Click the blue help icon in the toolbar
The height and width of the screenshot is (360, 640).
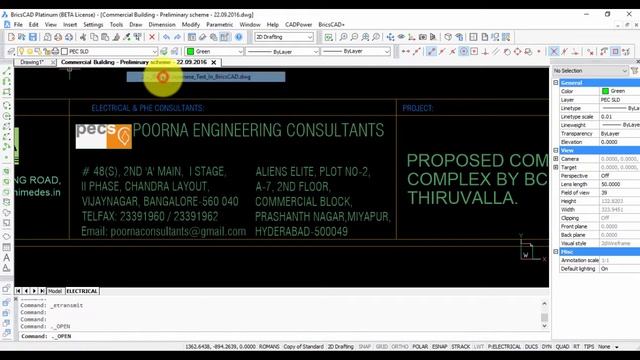tap(239, 37)
